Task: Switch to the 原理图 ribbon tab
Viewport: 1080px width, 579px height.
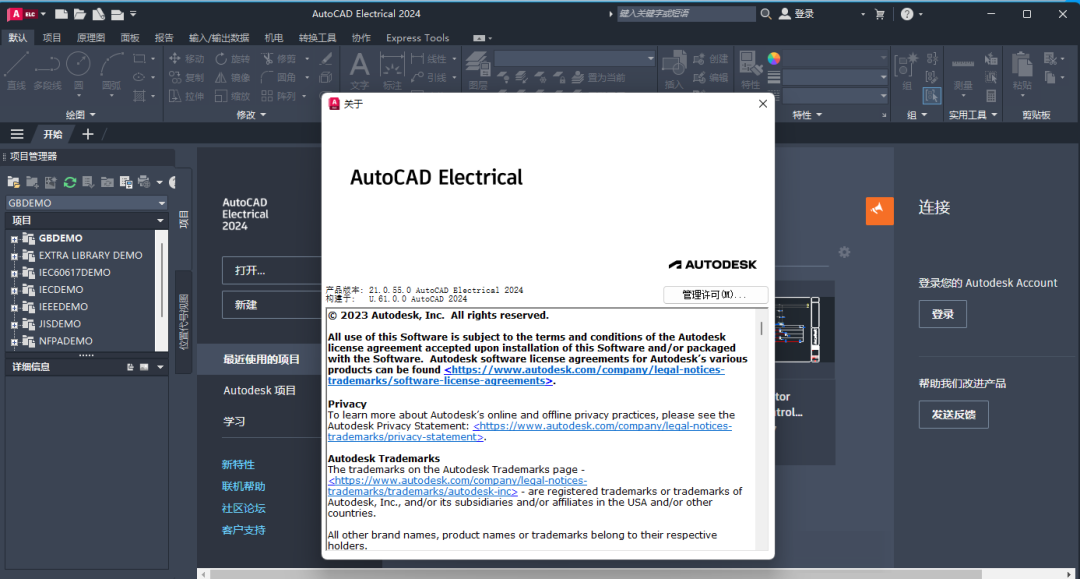Action: (x=90, y=38)
